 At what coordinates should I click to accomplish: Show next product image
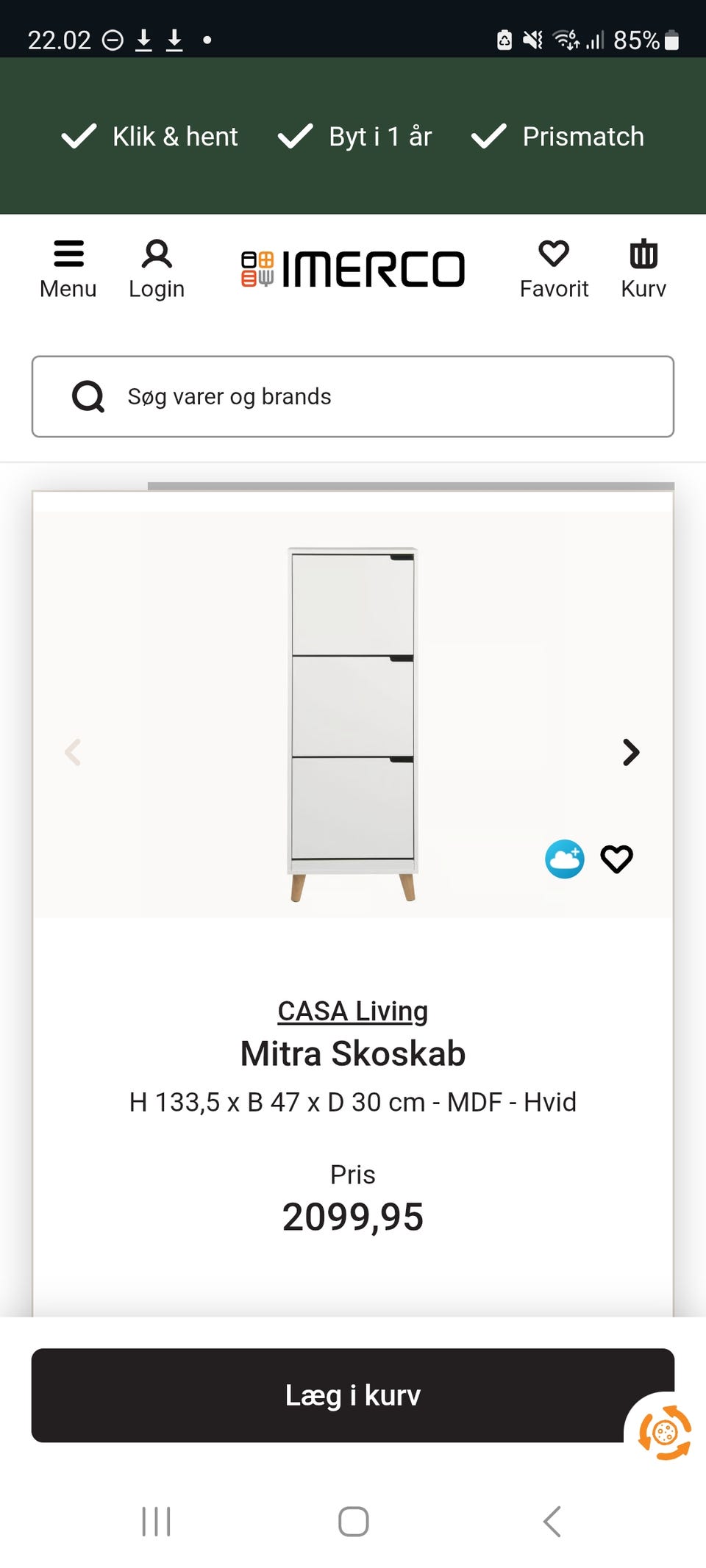pyautogui.click(x=630, y=752)
